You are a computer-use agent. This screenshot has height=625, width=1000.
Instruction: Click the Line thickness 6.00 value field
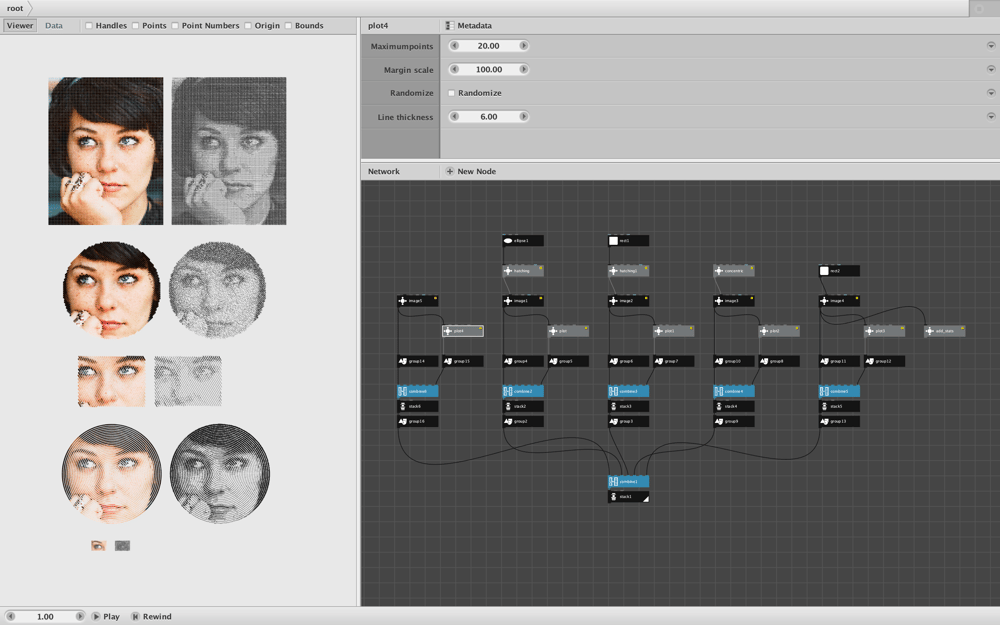click(489, 117)
